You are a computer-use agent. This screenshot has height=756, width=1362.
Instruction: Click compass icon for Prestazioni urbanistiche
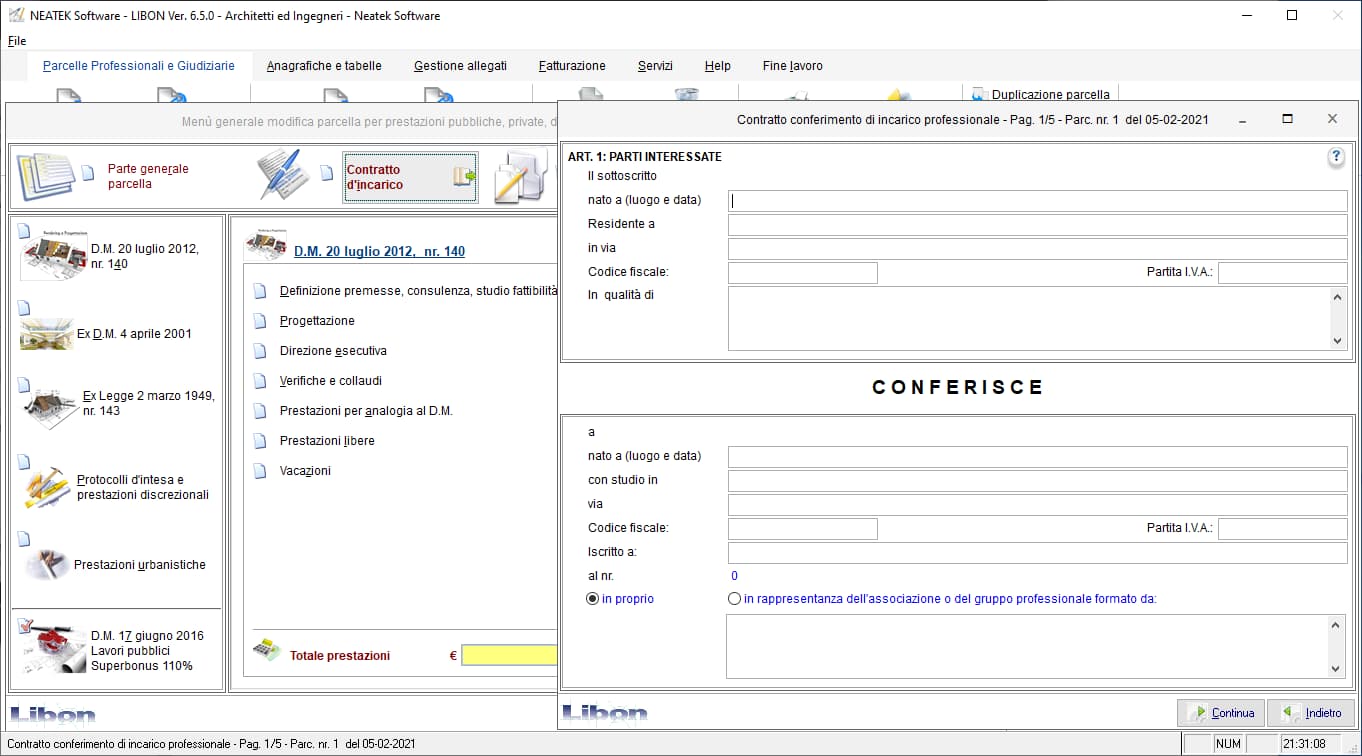[46, 564]
